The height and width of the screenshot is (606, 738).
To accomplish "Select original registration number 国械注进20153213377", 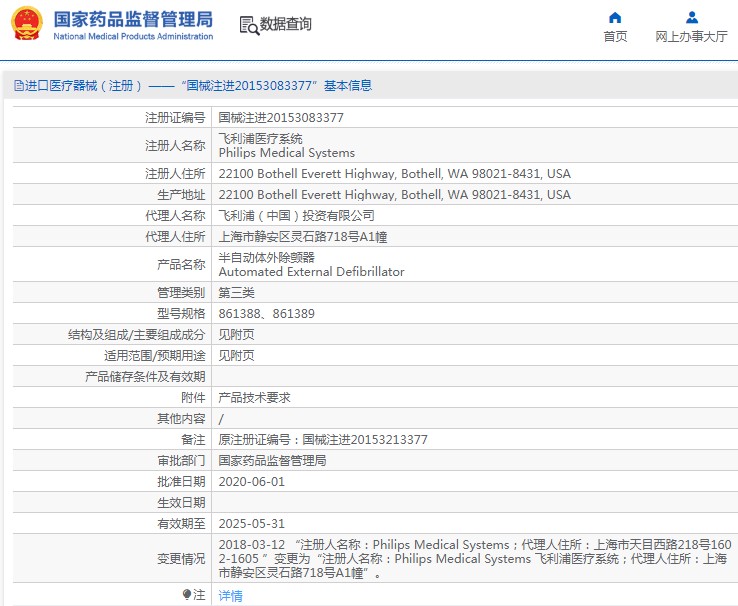I will (365, 439).
